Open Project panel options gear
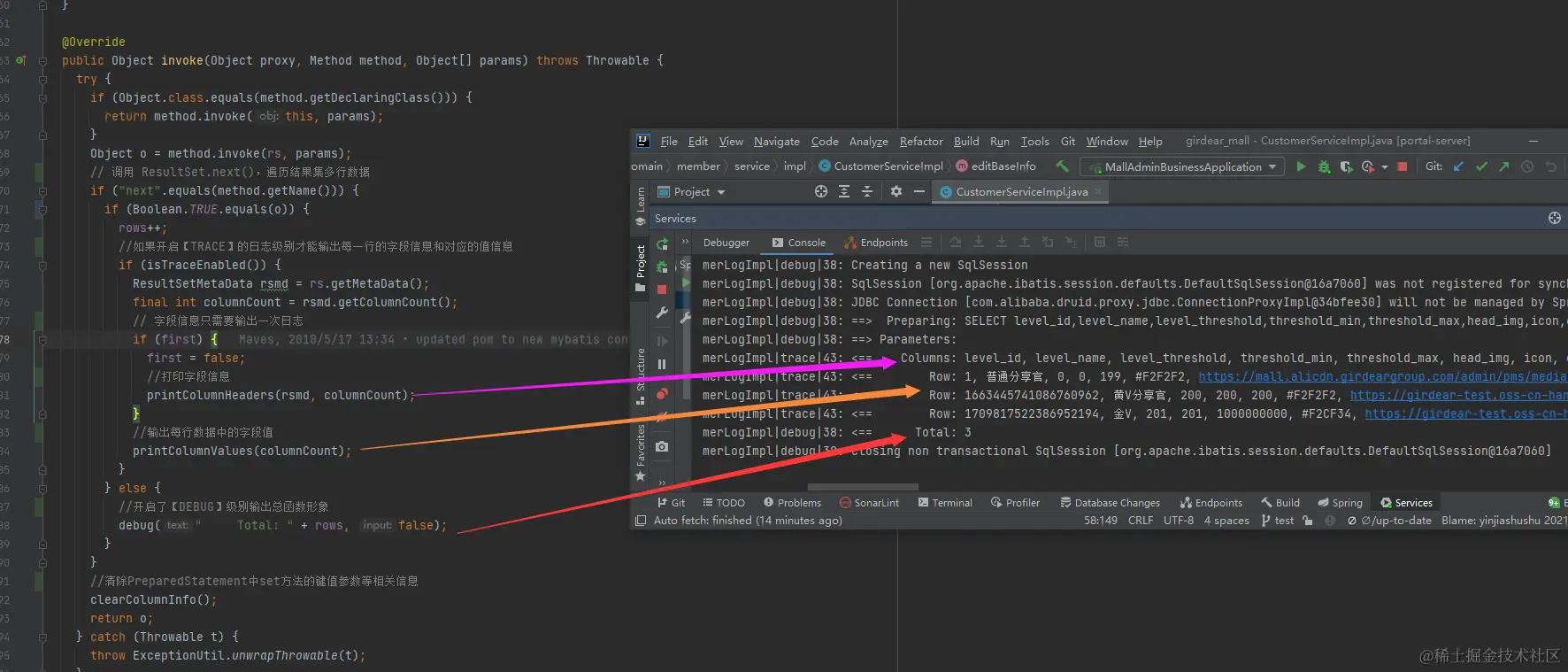1568x672 pixels. click(896, 191)
